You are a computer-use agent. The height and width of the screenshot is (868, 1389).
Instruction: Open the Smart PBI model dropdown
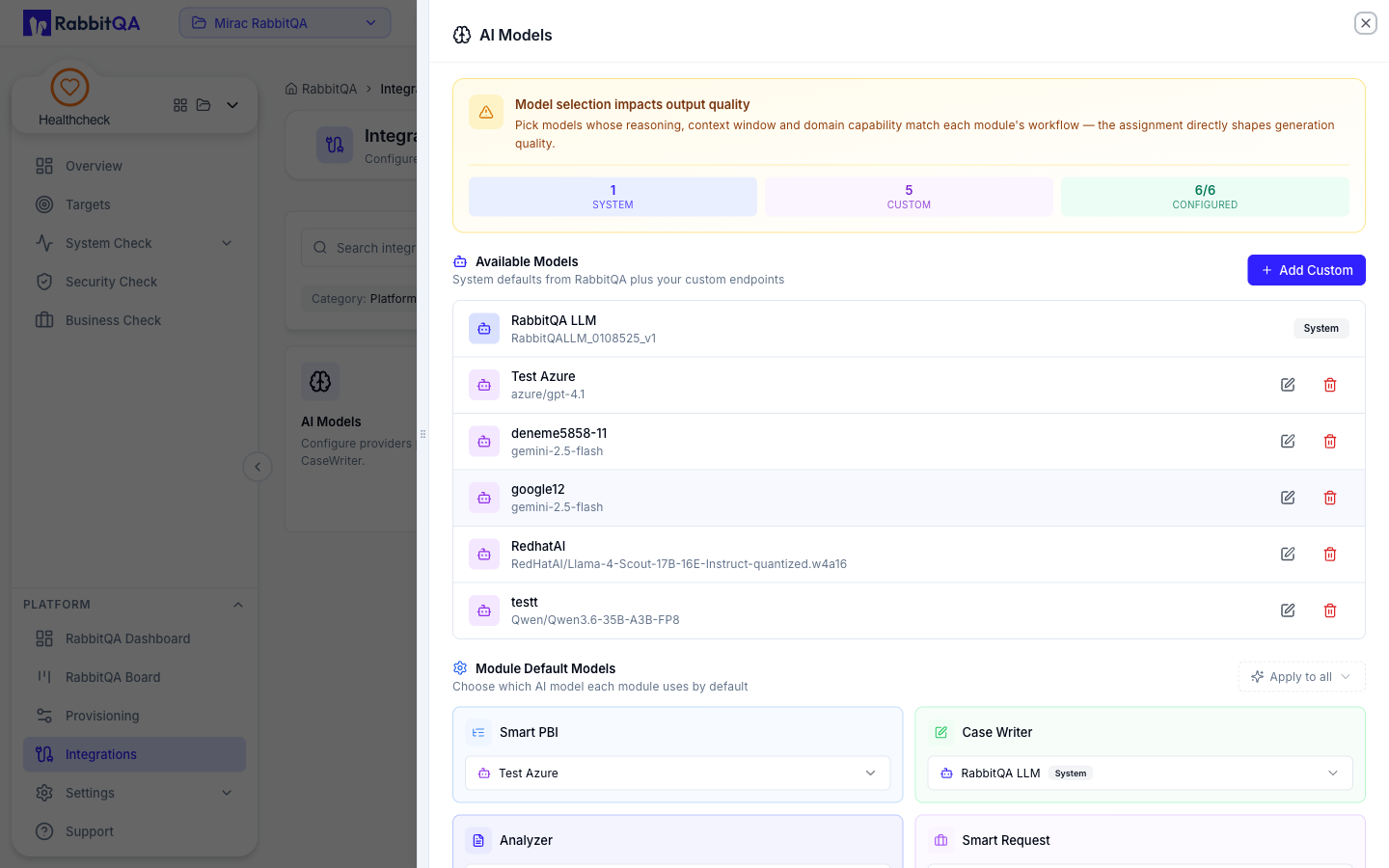677,773
